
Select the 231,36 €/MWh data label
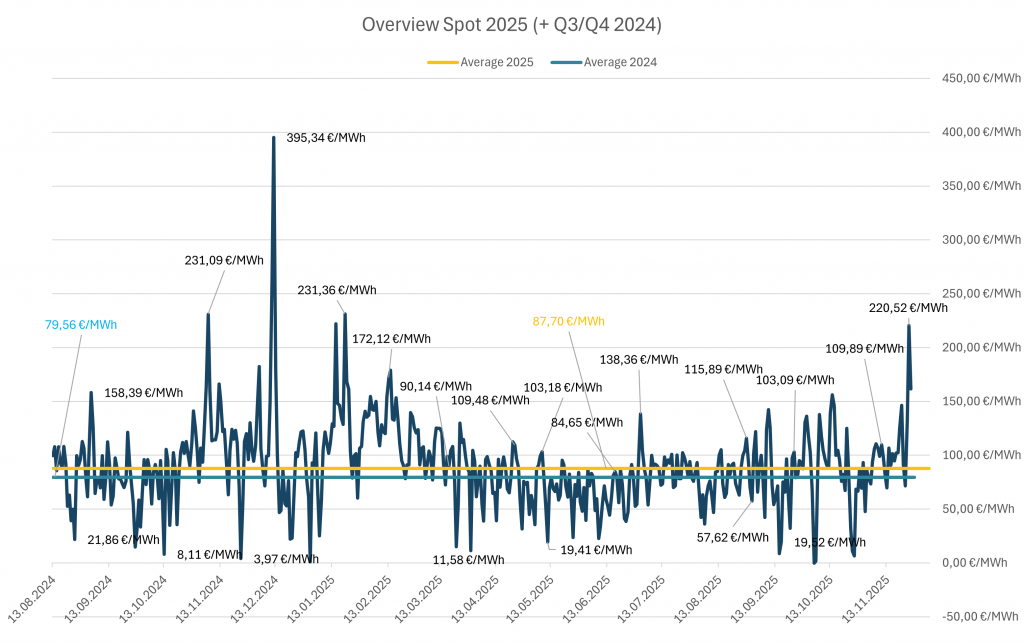point(337,290)
